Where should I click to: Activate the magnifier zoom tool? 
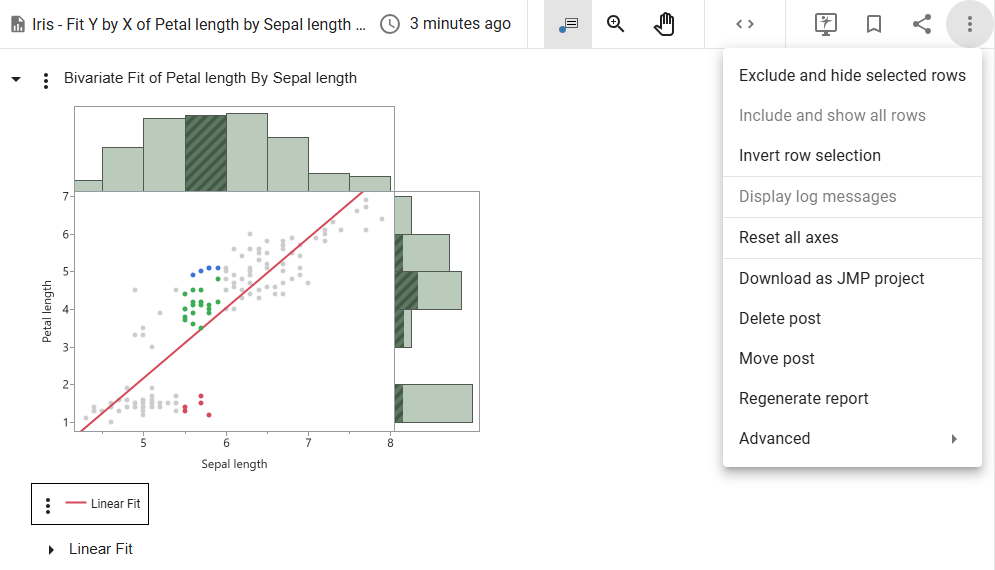[616, 24]
